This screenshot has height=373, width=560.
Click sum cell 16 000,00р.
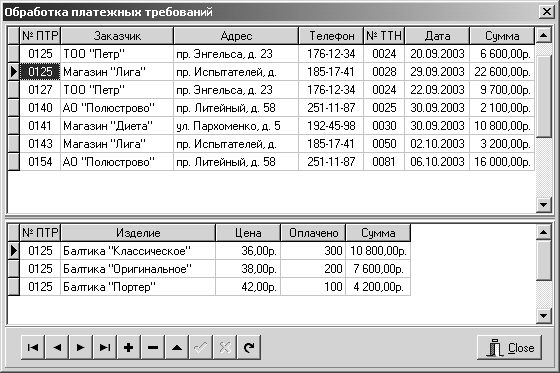pos(502,162)
